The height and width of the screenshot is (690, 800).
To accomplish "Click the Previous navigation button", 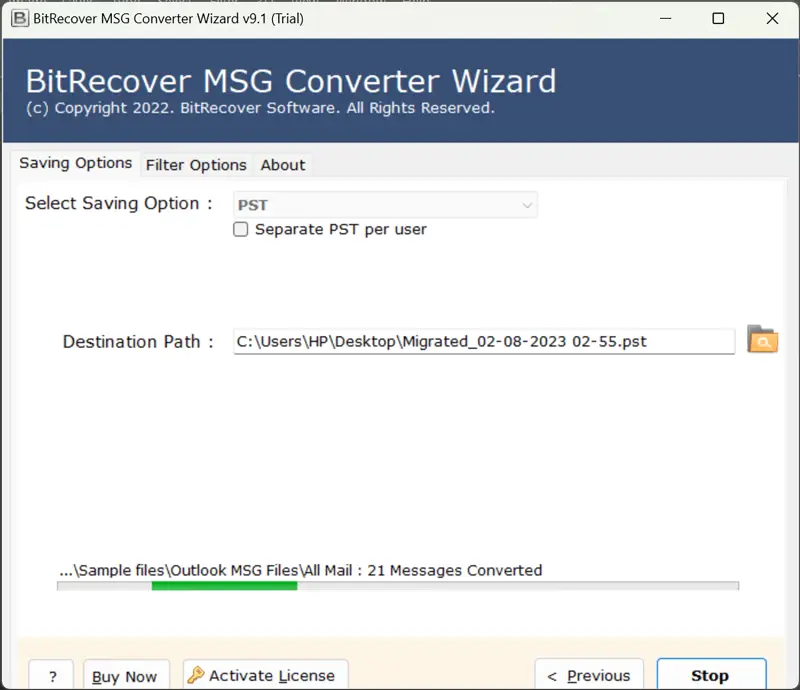I will [589, 675].
